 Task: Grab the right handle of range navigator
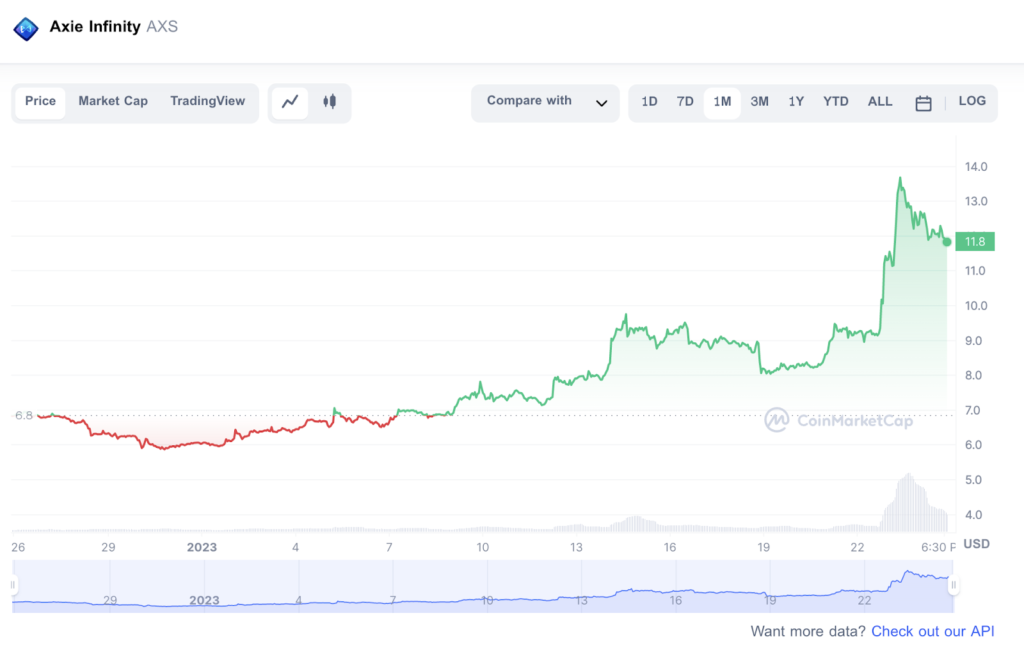(953, 585)
